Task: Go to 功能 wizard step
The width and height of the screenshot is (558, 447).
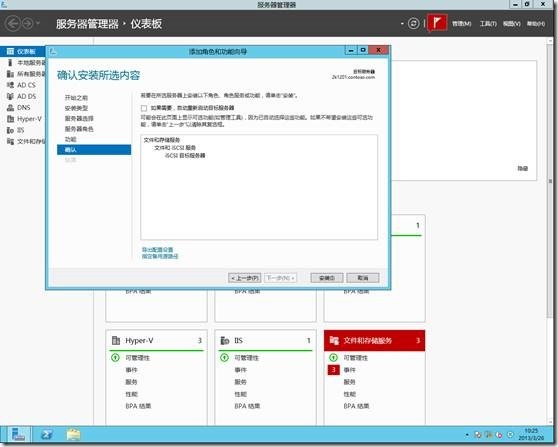Action: pos(70,139)
